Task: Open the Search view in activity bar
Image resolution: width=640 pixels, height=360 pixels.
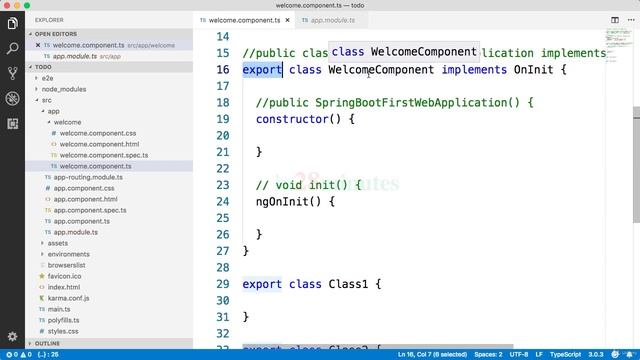Action: pyautogui.click(x=12, y=49)
